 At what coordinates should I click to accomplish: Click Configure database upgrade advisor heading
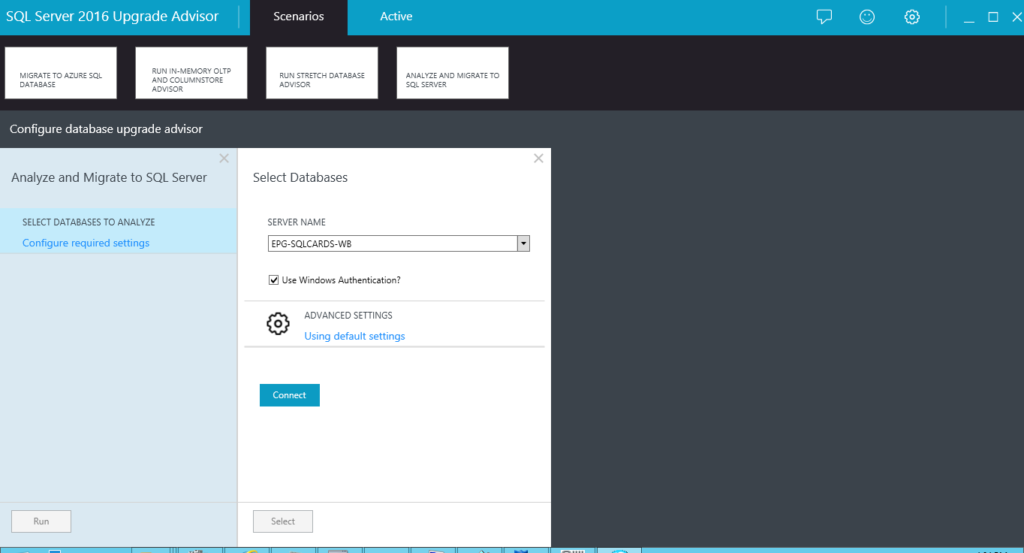point(106,129)
